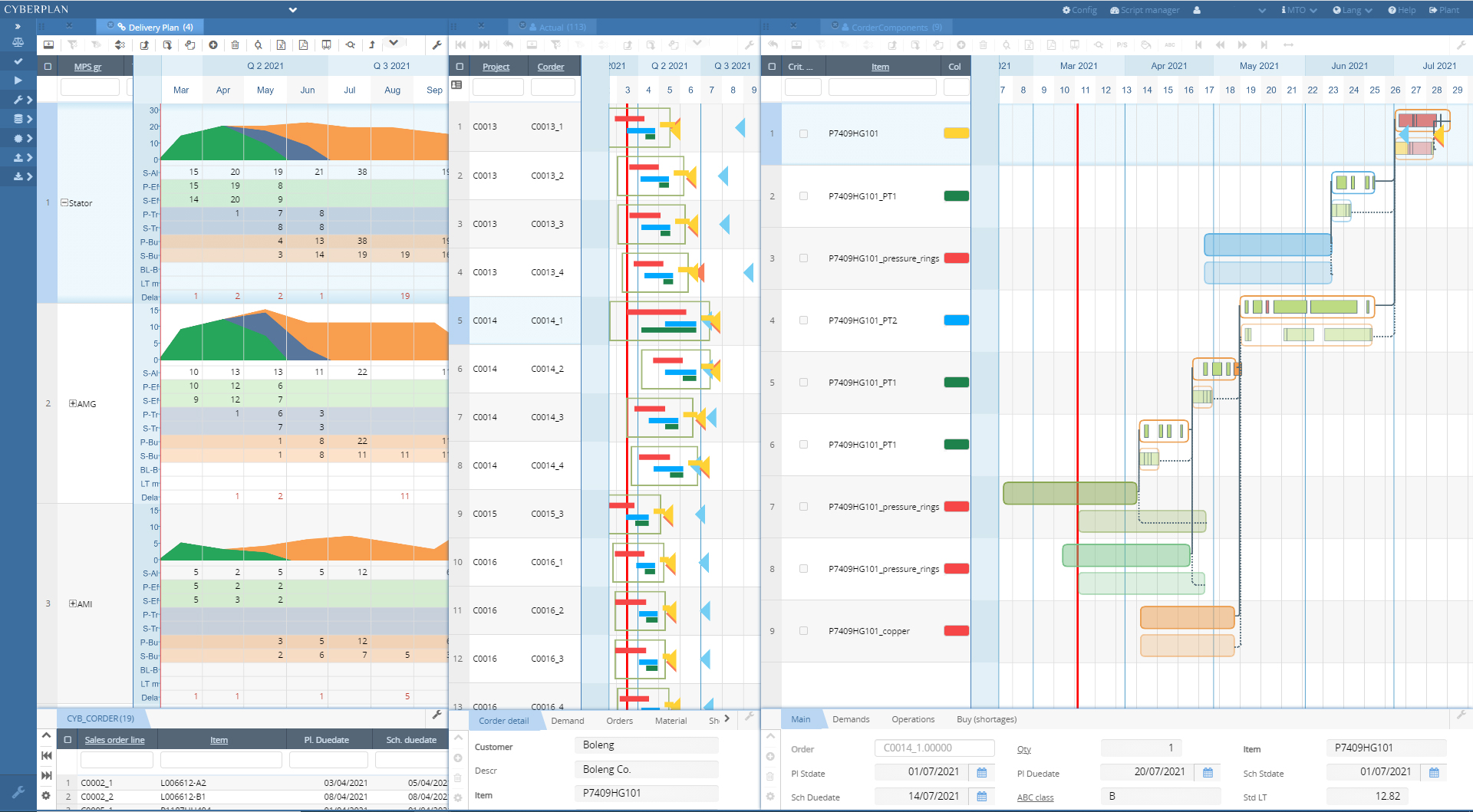Add a new record using the plus icon
Viewport: 1473px width, 812px height.
tap(213, 45)
